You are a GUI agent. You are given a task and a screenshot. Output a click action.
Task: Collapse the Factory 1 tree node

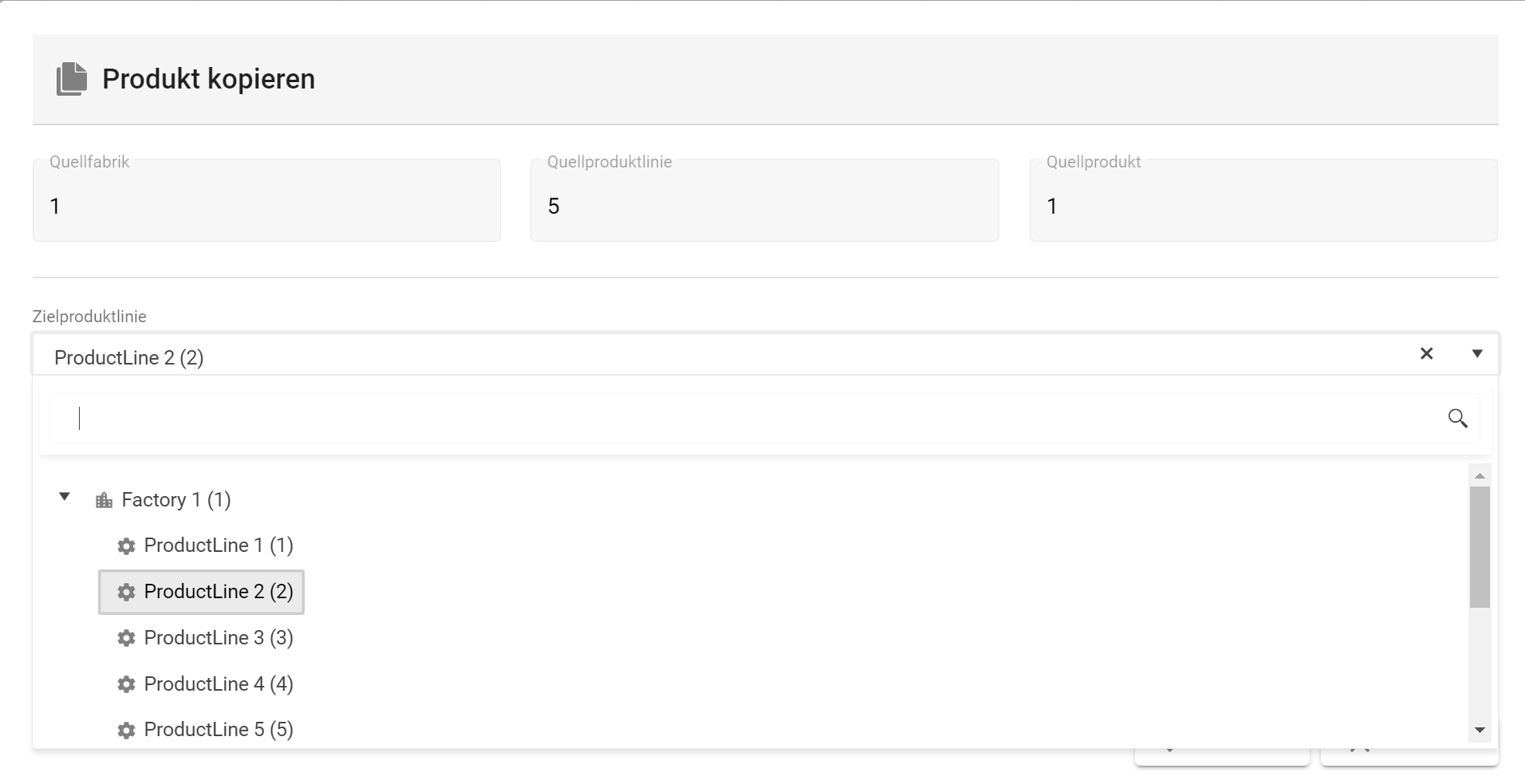click(x=65, y=497)
